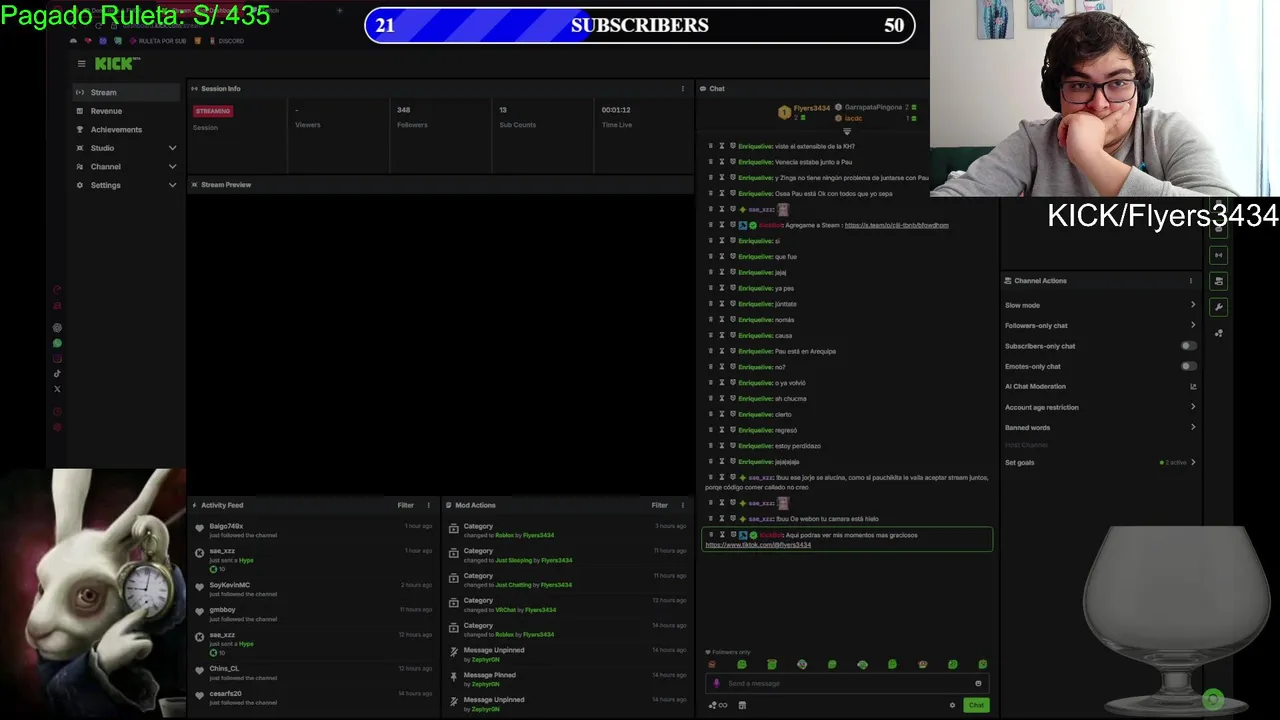The width and height of the screenshot is (1280, 720).
Task: Click SoyKevinMC follow entry
Action: pos(313,589)
